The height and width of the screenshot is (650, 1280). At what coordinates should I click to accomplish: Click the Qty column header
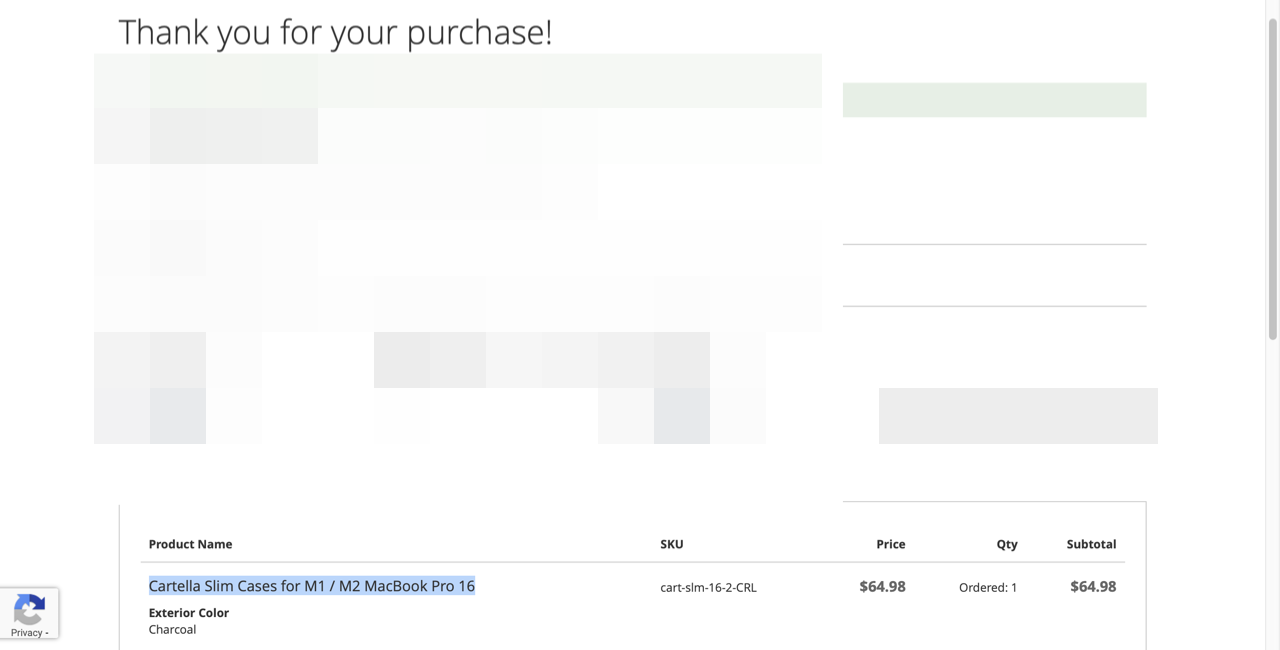coord(1007,544)
